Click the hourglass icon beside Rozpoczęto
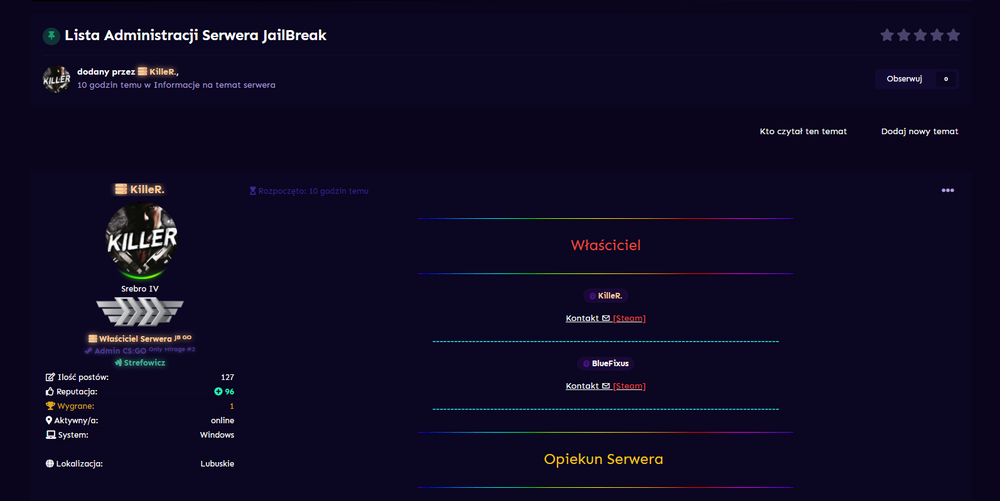 click(253, 191)
